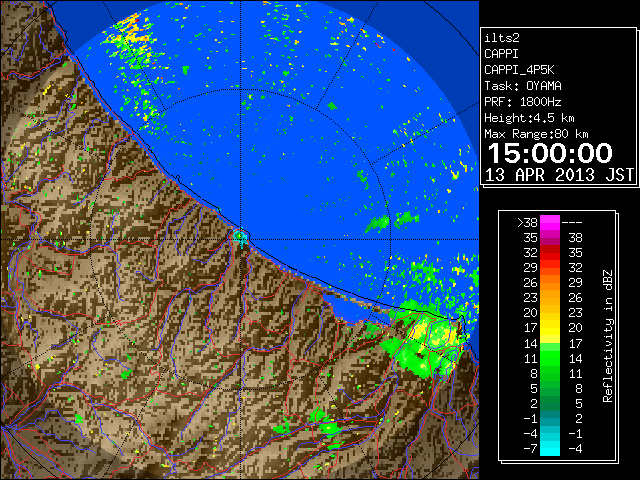Click the "13 APR 2013 JST" date

559,175
